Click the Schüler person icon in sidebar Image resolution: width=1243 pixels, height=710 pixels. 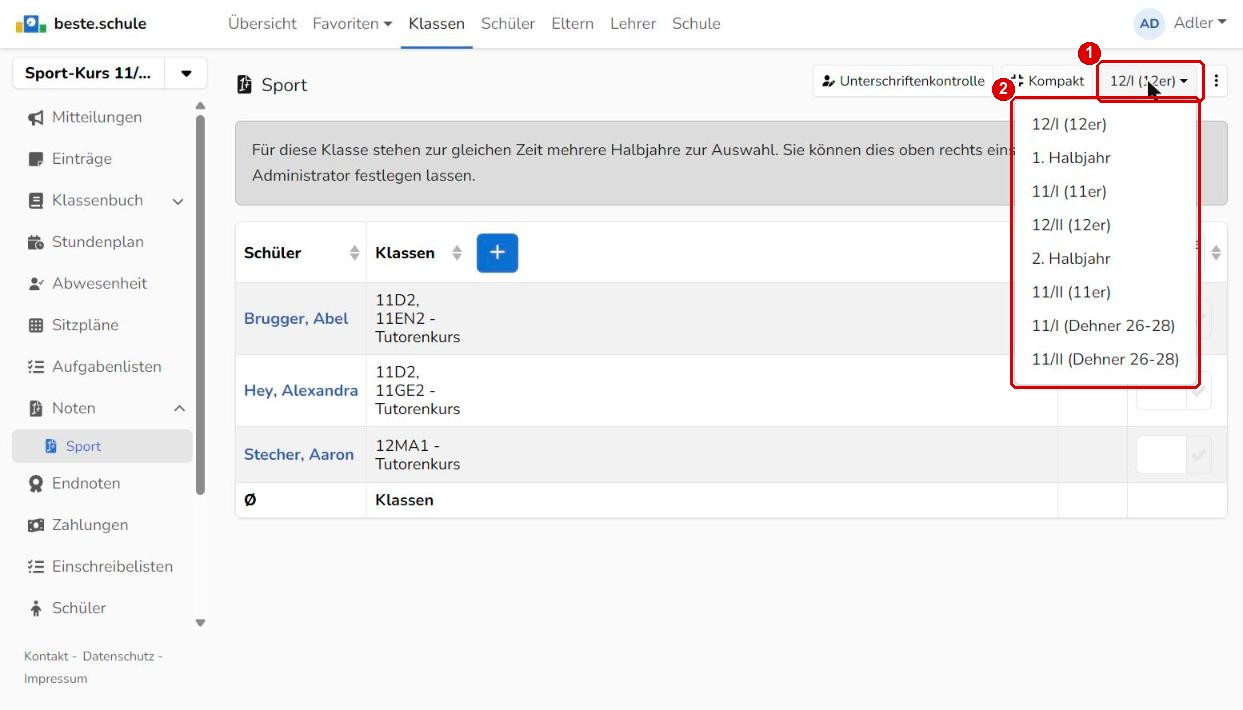click(x=36, y=608)
